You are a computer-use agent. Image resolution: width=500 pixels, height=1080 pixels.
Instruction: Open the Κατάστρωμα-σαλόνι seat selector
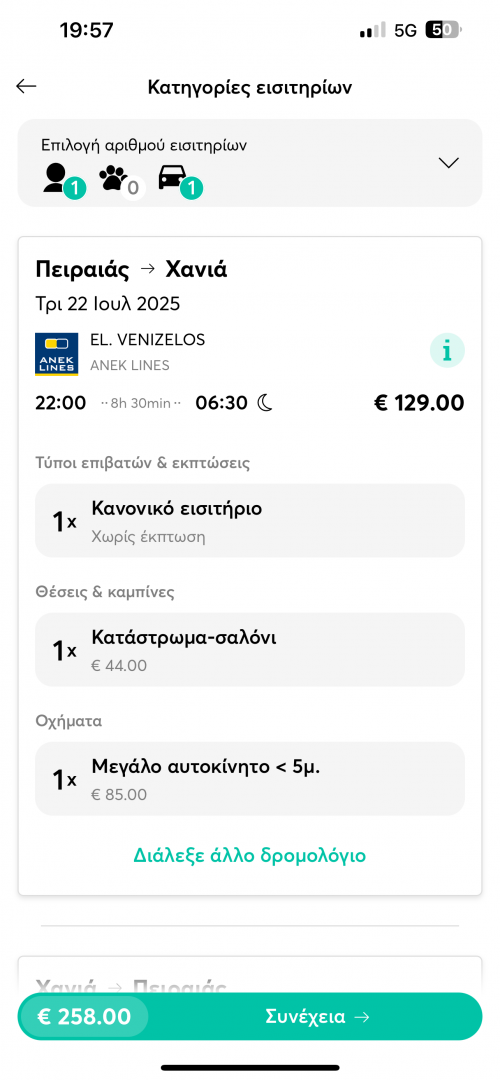pos(250,650)
